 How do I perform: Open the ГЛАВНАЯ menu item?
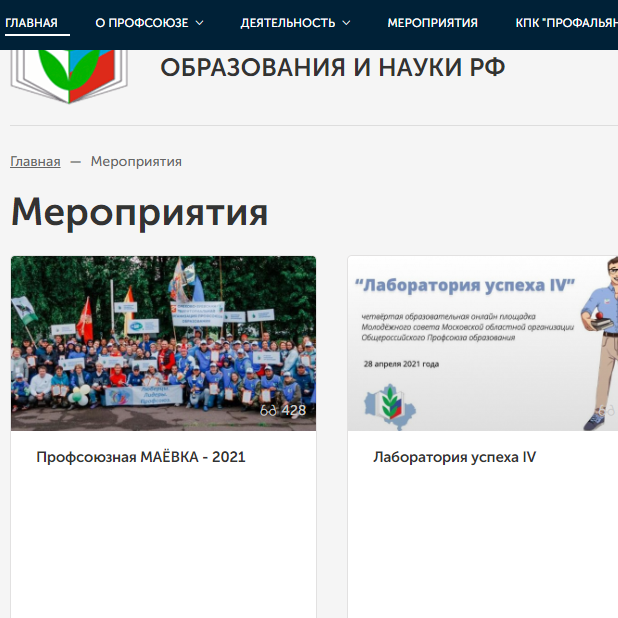point(32,23)
